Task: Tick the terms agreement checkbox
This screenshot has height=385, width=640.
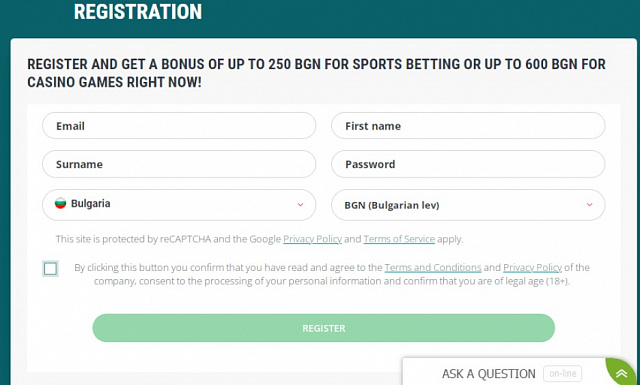Action: coord(51,269)
